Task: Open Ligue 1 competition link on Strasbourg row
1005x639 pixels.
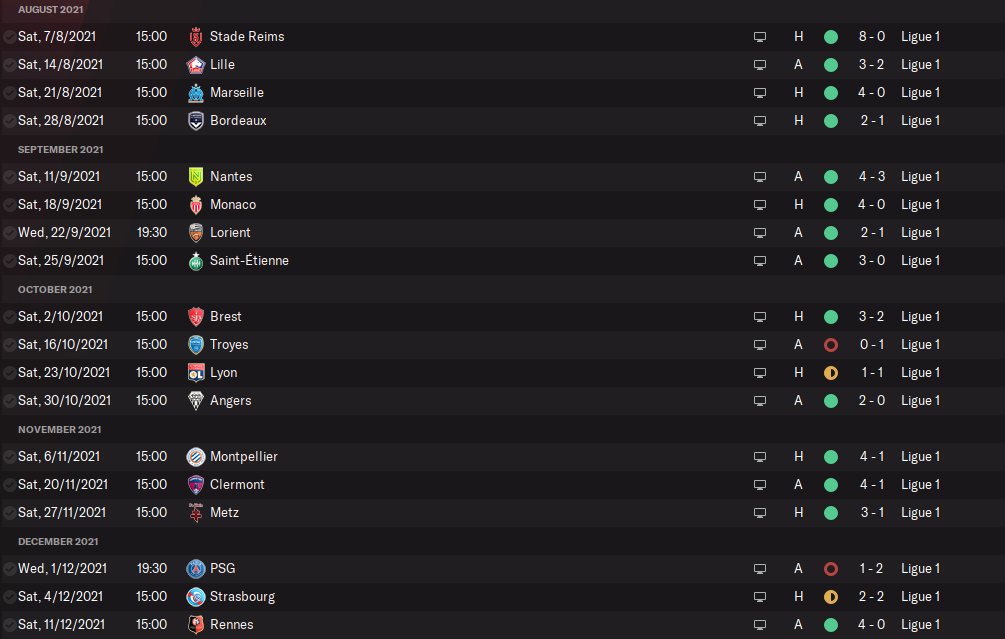Action: [x=920, y=597]
